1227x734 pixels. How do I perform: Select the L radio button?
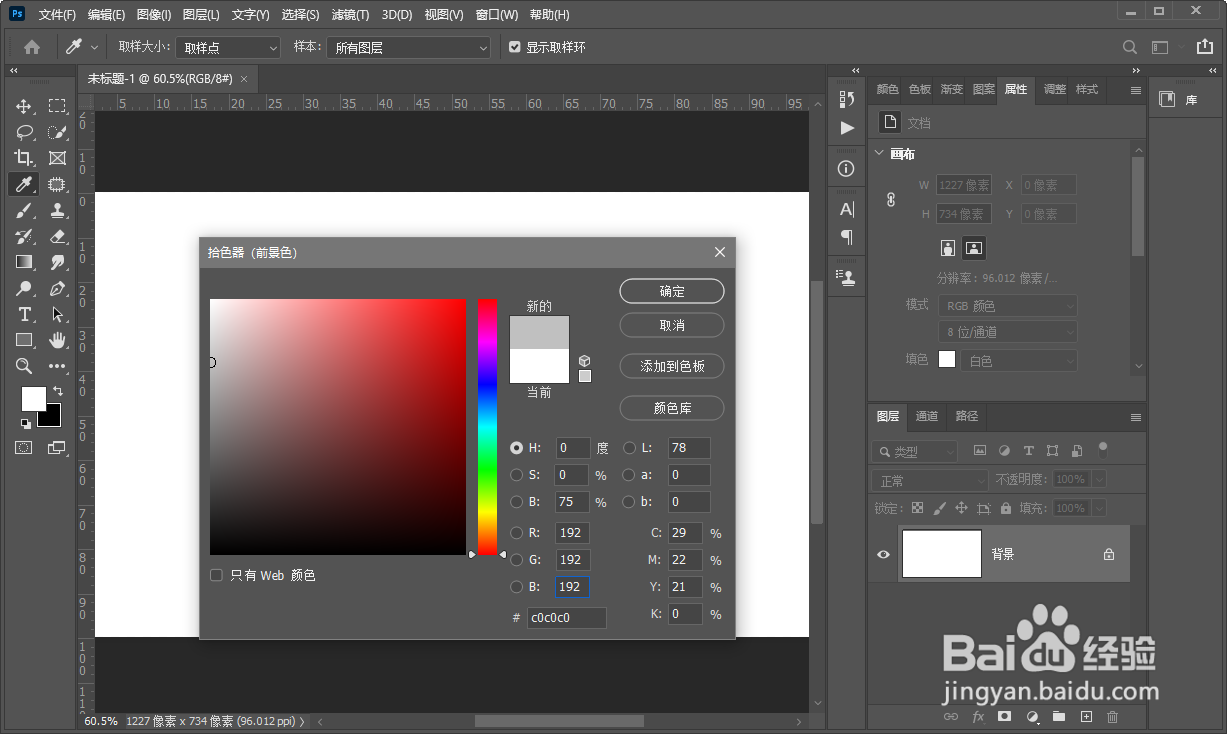(x=630, y=448)
